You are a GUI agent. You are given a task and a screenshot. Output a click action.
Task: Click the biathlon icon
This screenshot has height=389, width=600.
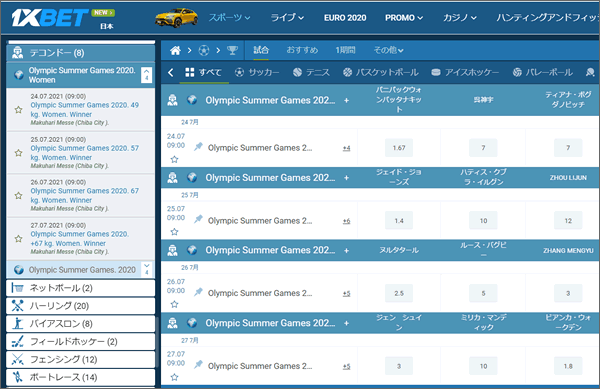[18, 324]
